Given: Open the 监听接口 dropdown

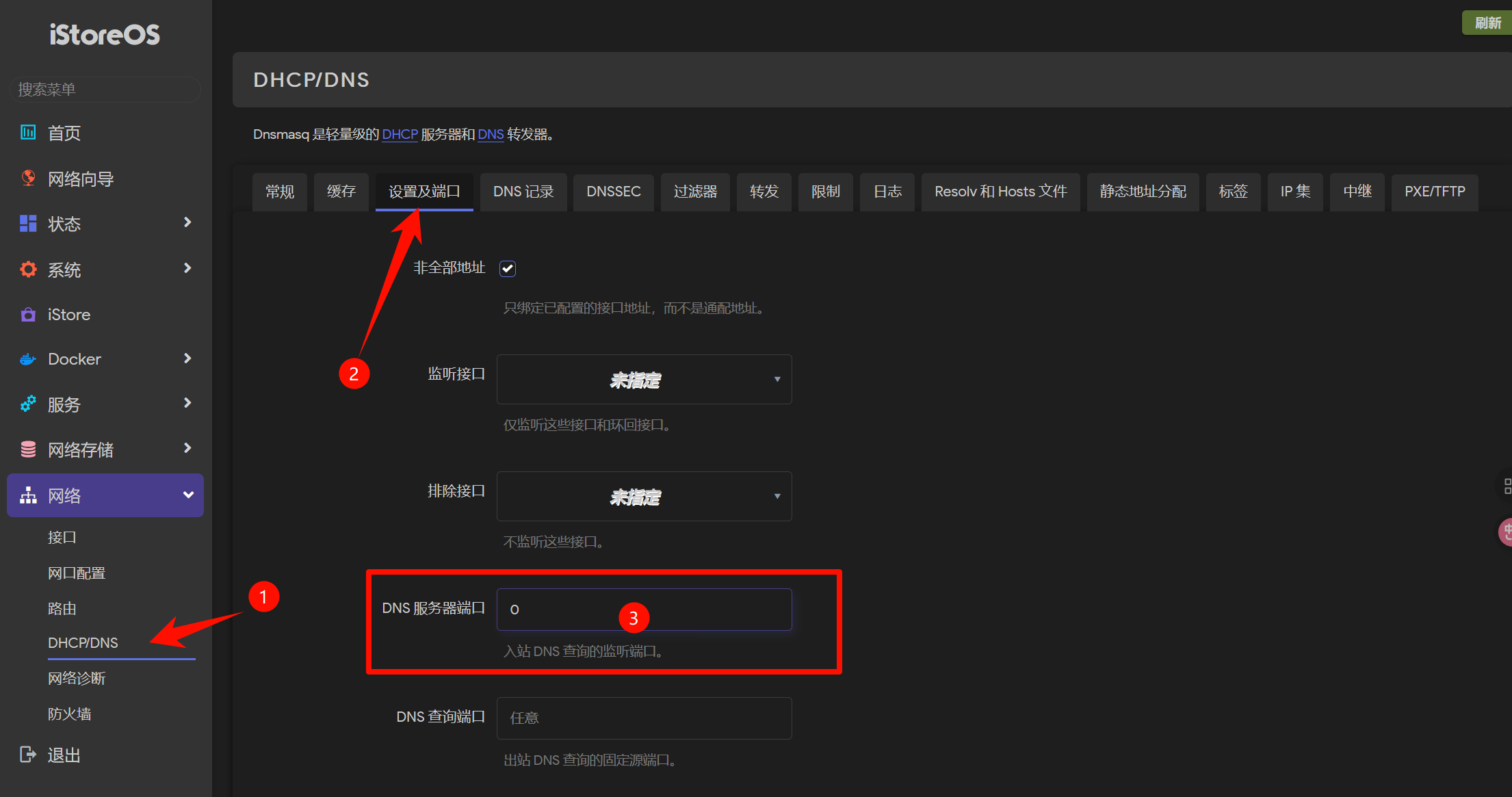Looking at the screenshot, I should 644,380.
